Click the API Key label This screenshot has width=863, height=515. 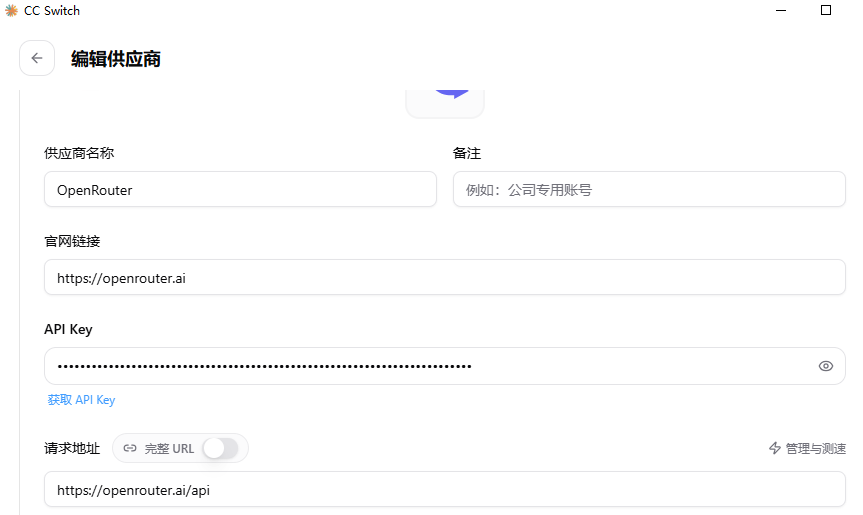point(68,329)
